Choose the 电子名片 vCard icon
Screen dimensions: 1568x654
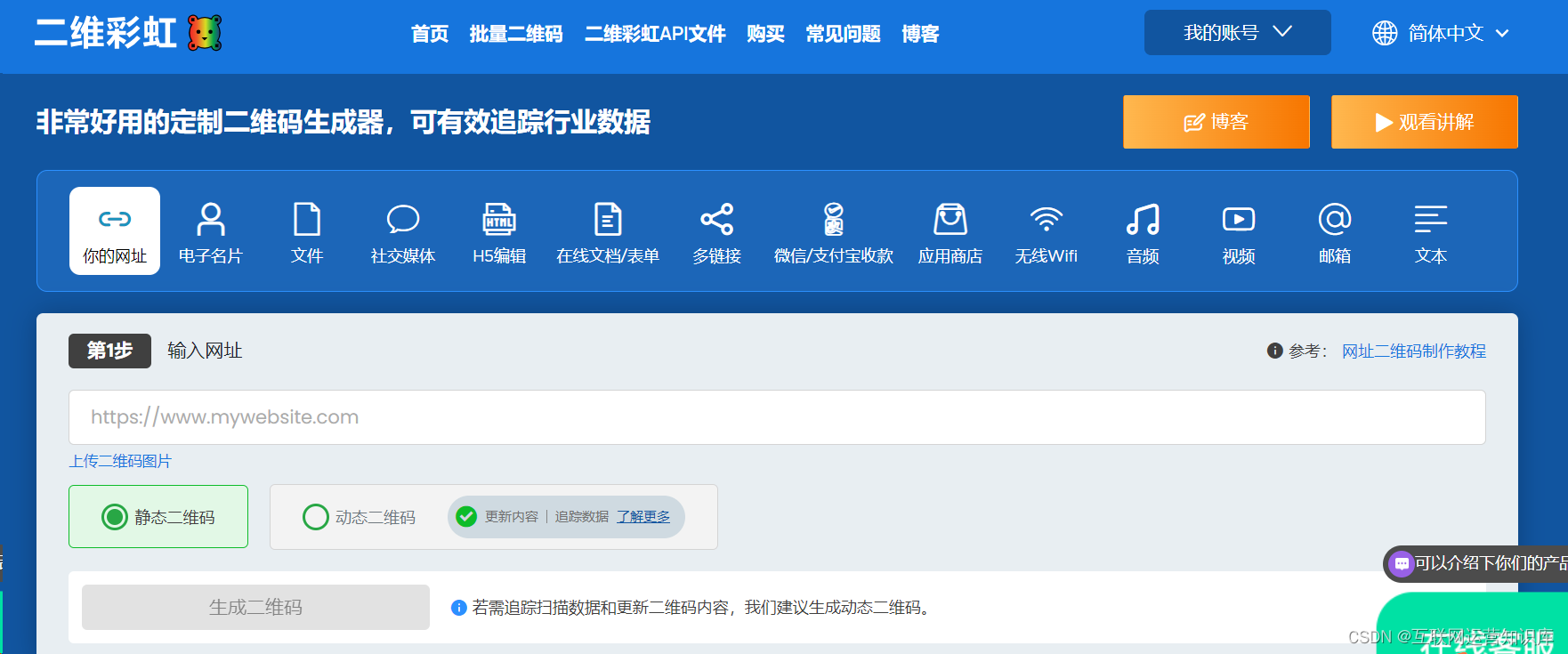(x=211, y=219)
